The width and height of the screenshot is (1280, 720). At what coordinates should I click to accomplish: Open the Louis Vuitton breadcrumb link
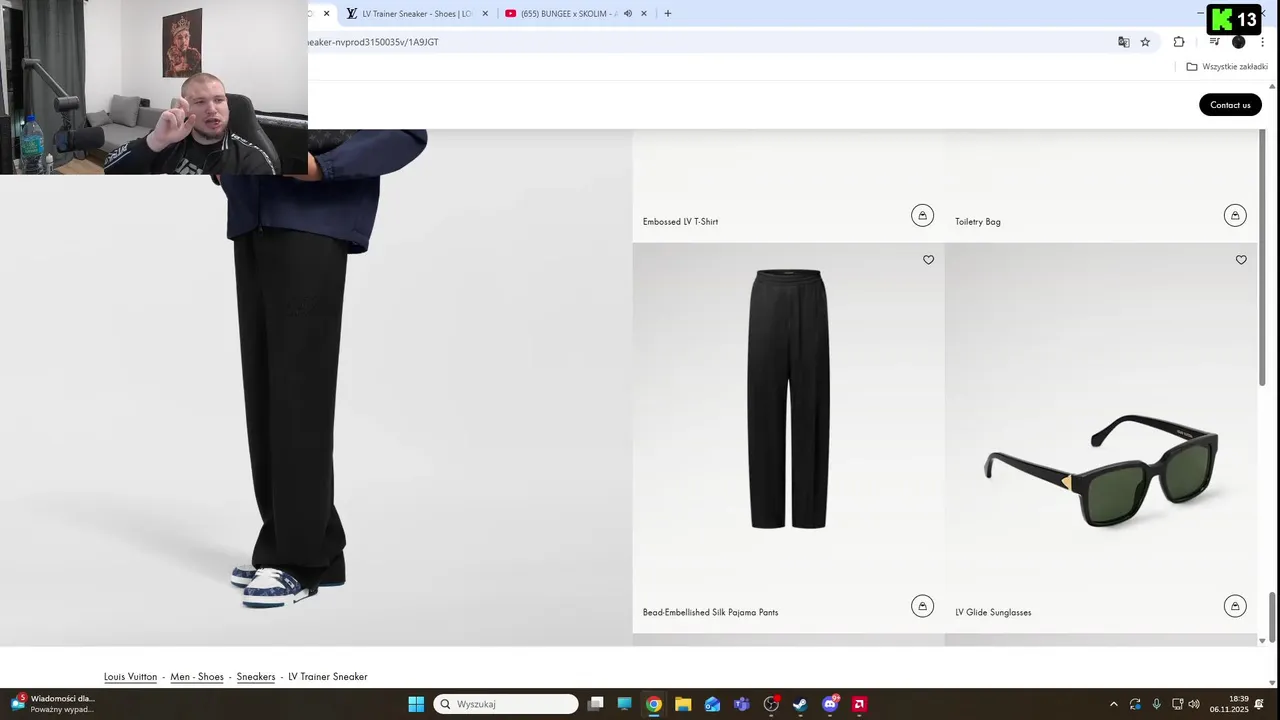pyautogui.click(x=130, y=677)
